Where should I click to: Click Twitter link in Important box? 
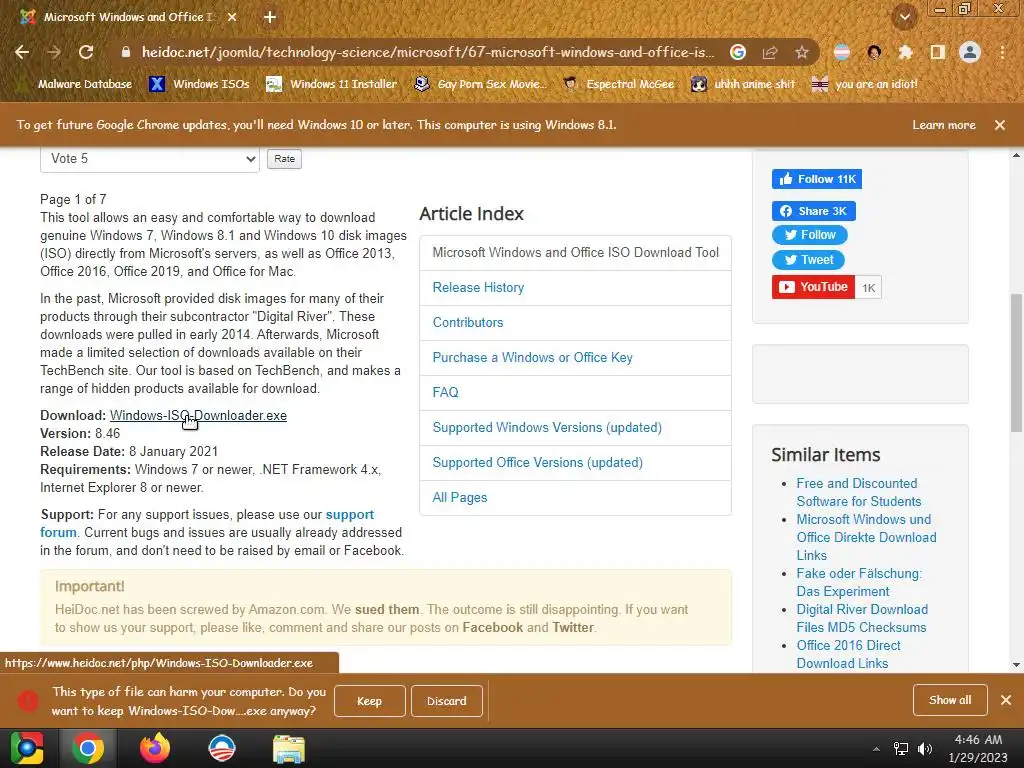tap(573, 628)
